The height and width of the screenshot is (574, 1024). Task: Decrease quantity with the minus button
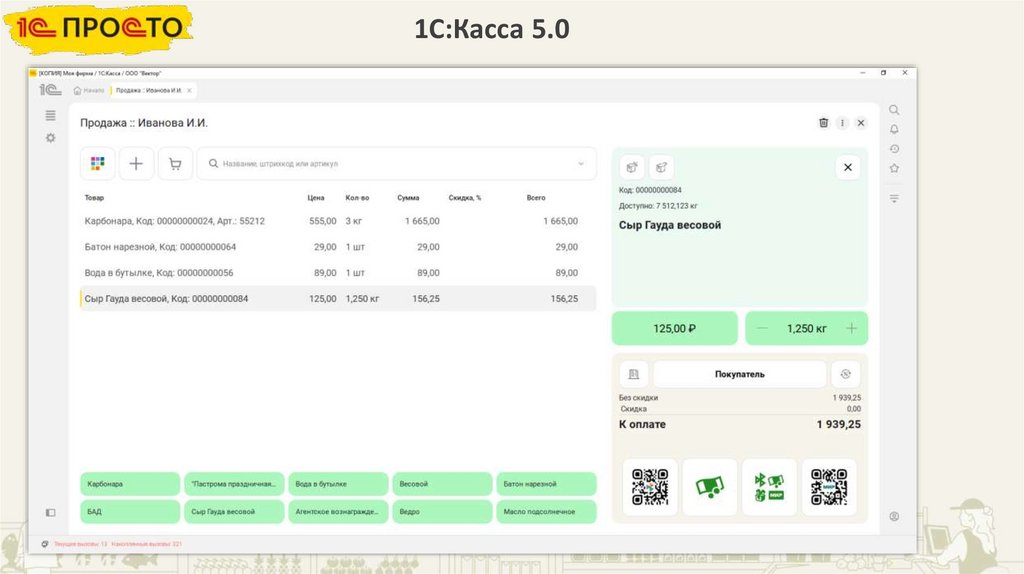point(762,328)
